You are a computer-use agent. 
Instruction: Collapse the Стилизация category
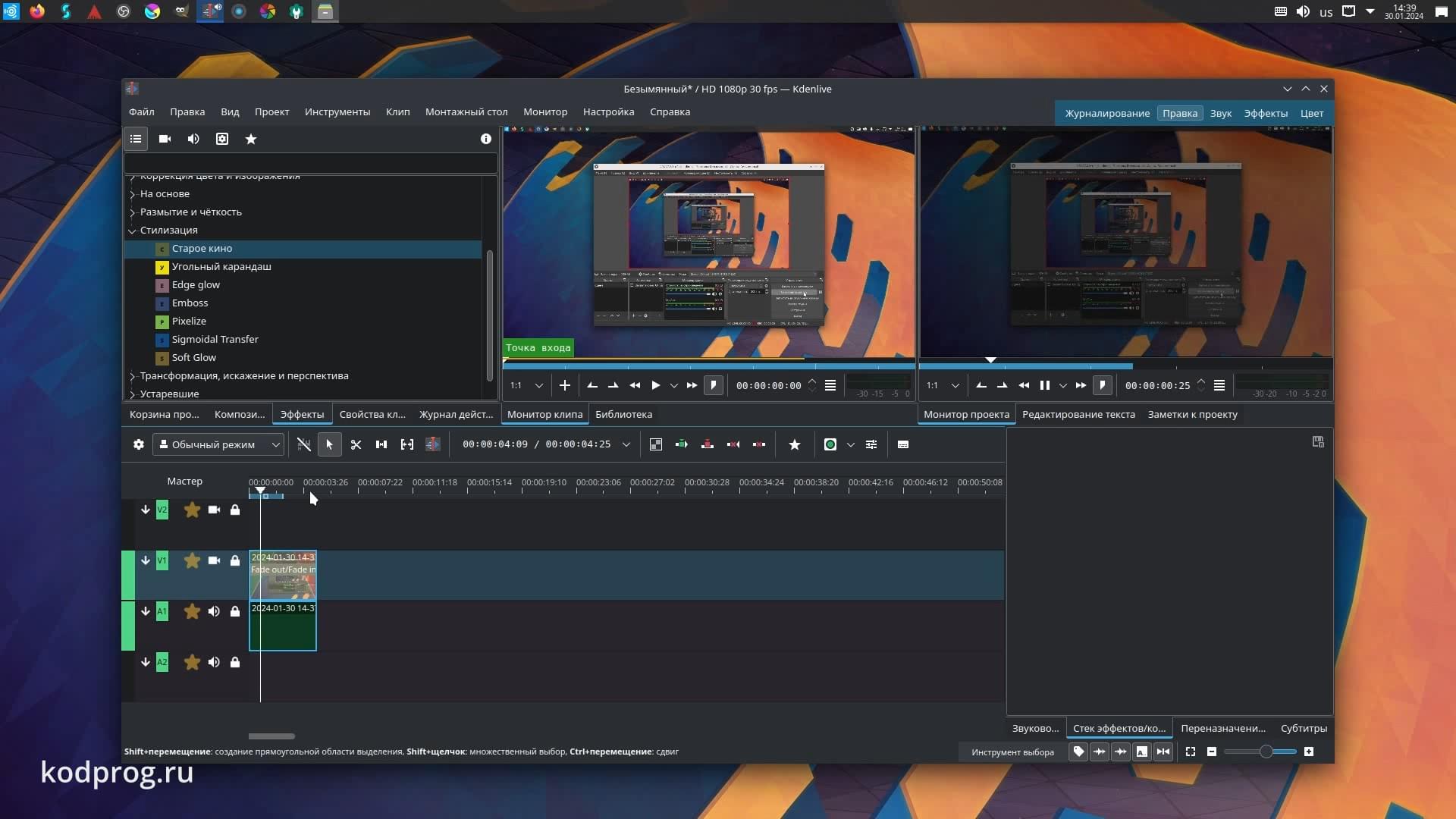[133, 231]
